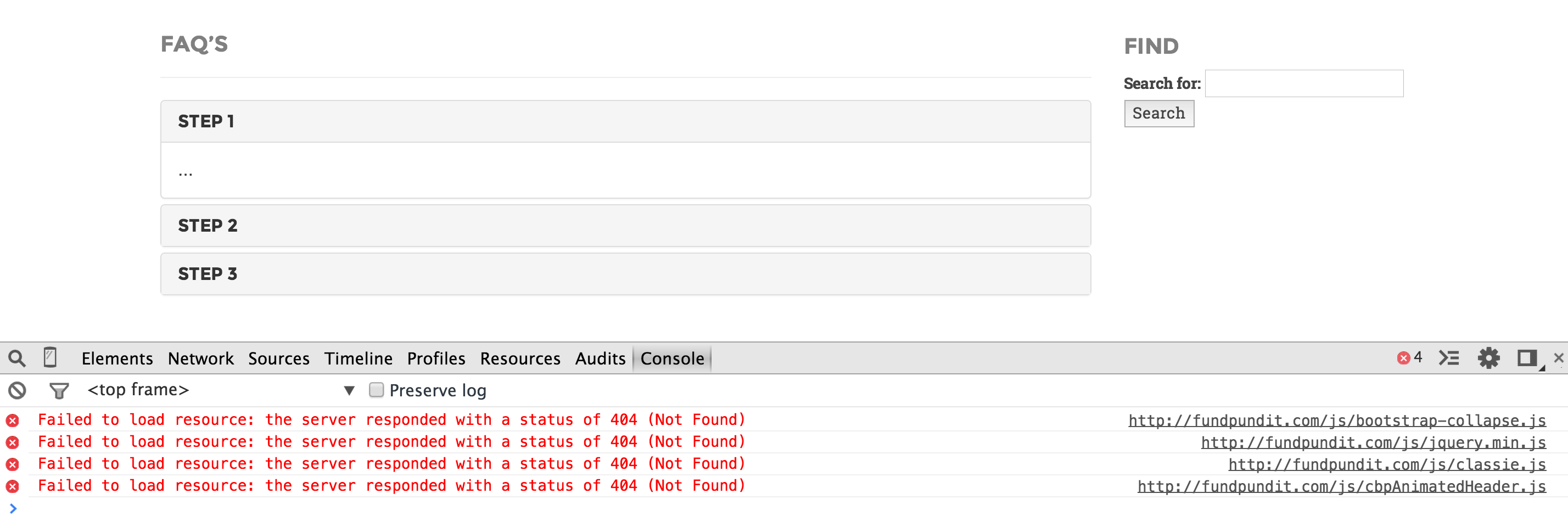The image size is (1568, 527).
Task: Switch to the Network tab
Action: [x=200, y=358]
